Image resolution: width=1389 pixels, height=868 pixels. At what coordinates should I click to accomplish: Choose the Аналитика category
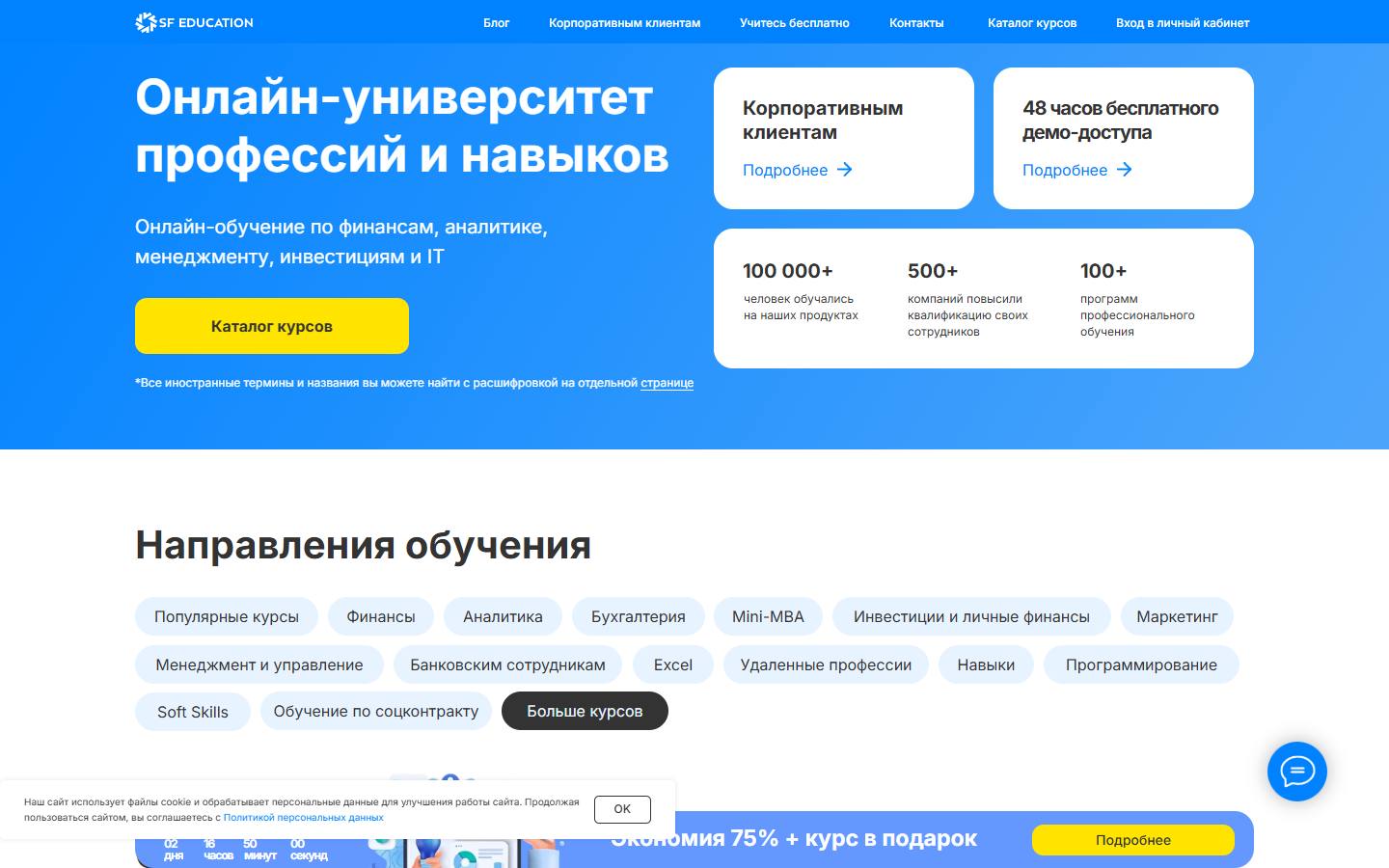pos(503,616)
